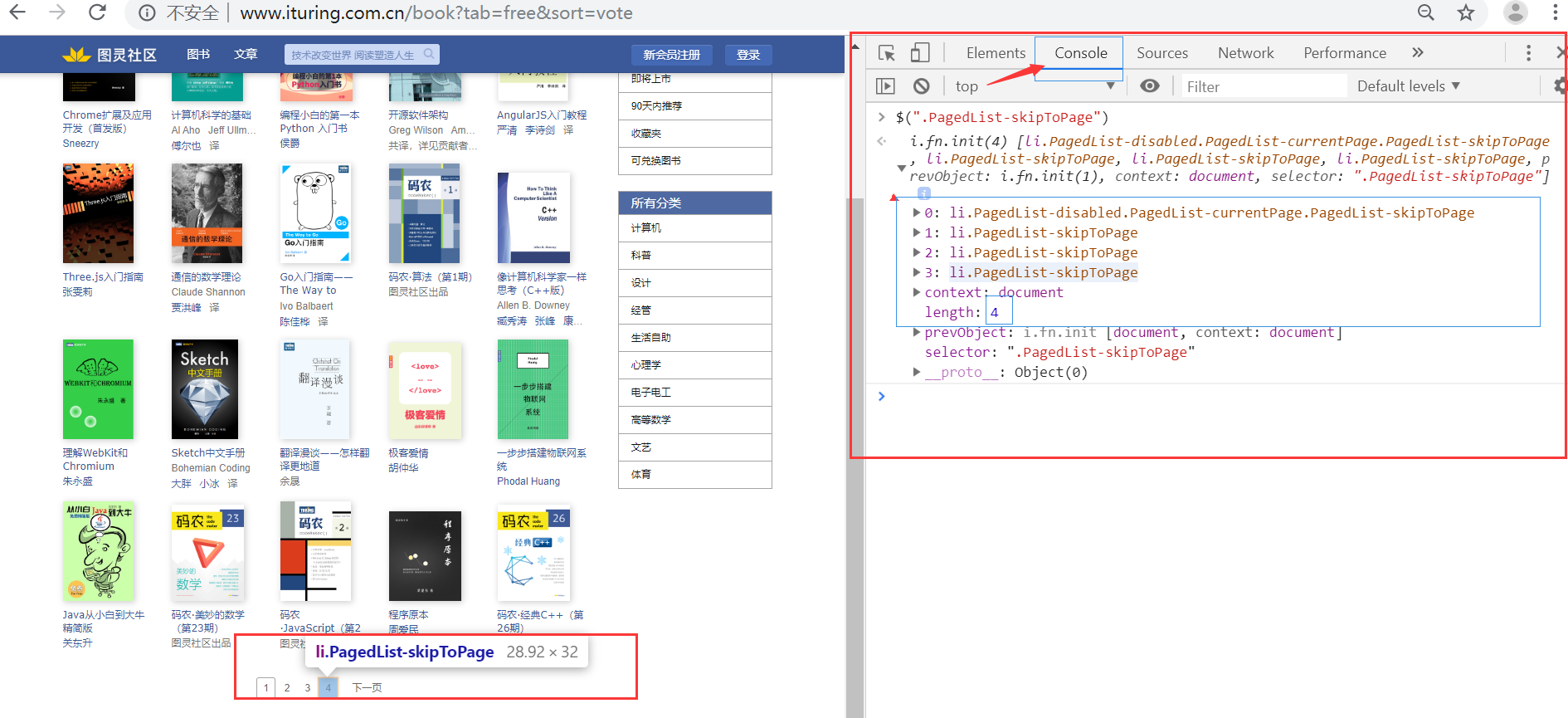Collapse the i.fn.init(4) result object
This screenshot has width=1568, height=718.
[x=902, y=169]
